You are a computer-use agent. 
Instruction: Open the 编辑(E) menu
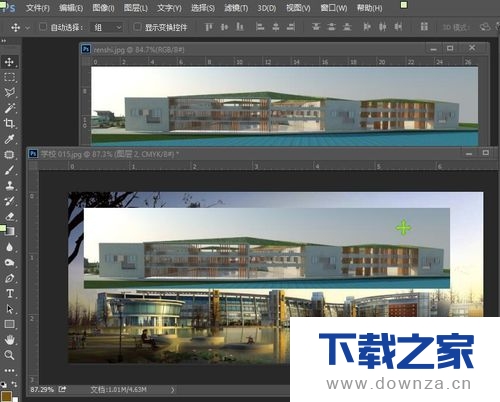[x=71, y=8]
